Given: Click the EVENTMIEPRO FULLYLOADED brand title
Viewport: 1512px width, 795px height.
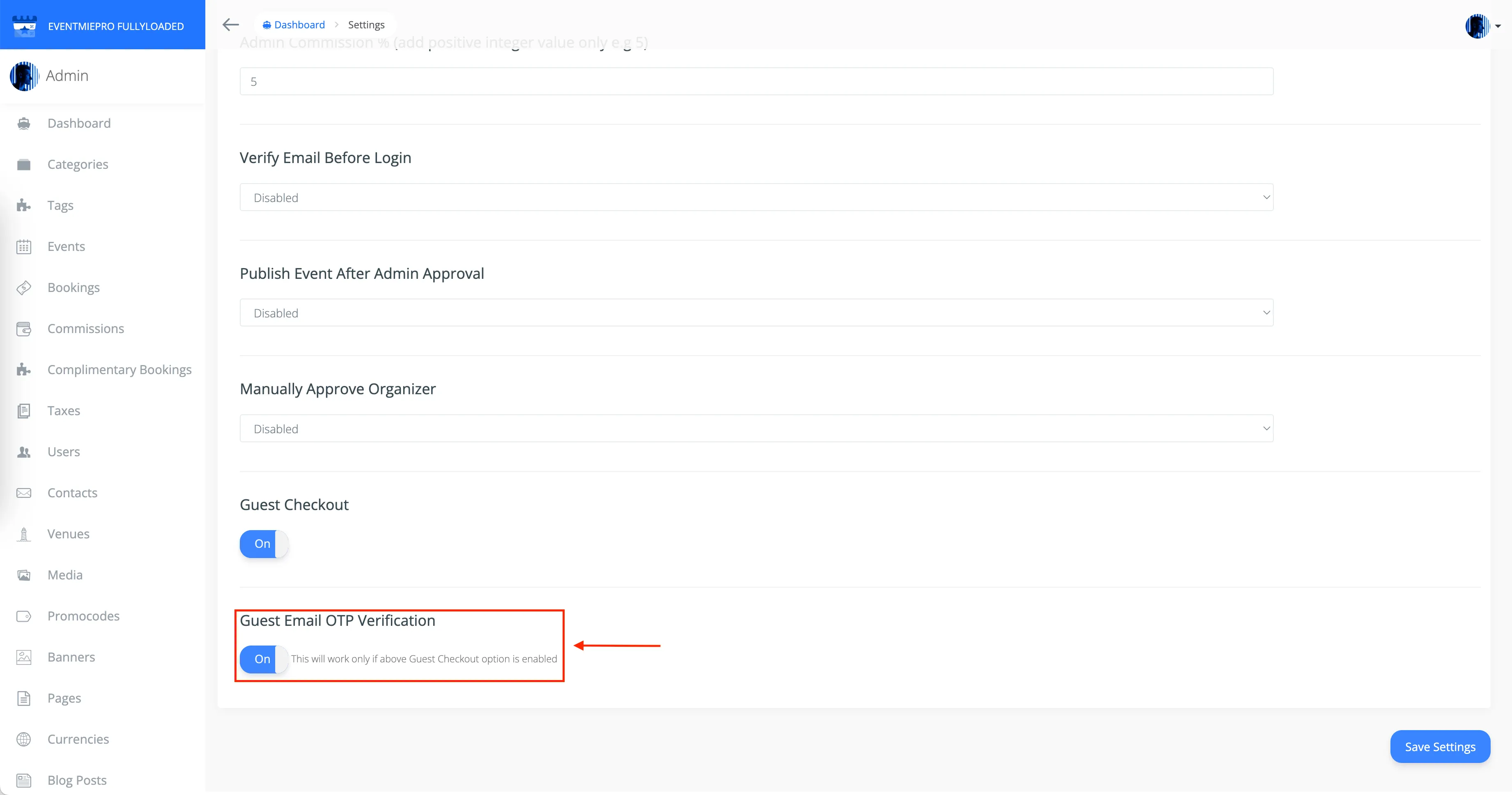Looking at the screenshot, I should pos(116,26).
